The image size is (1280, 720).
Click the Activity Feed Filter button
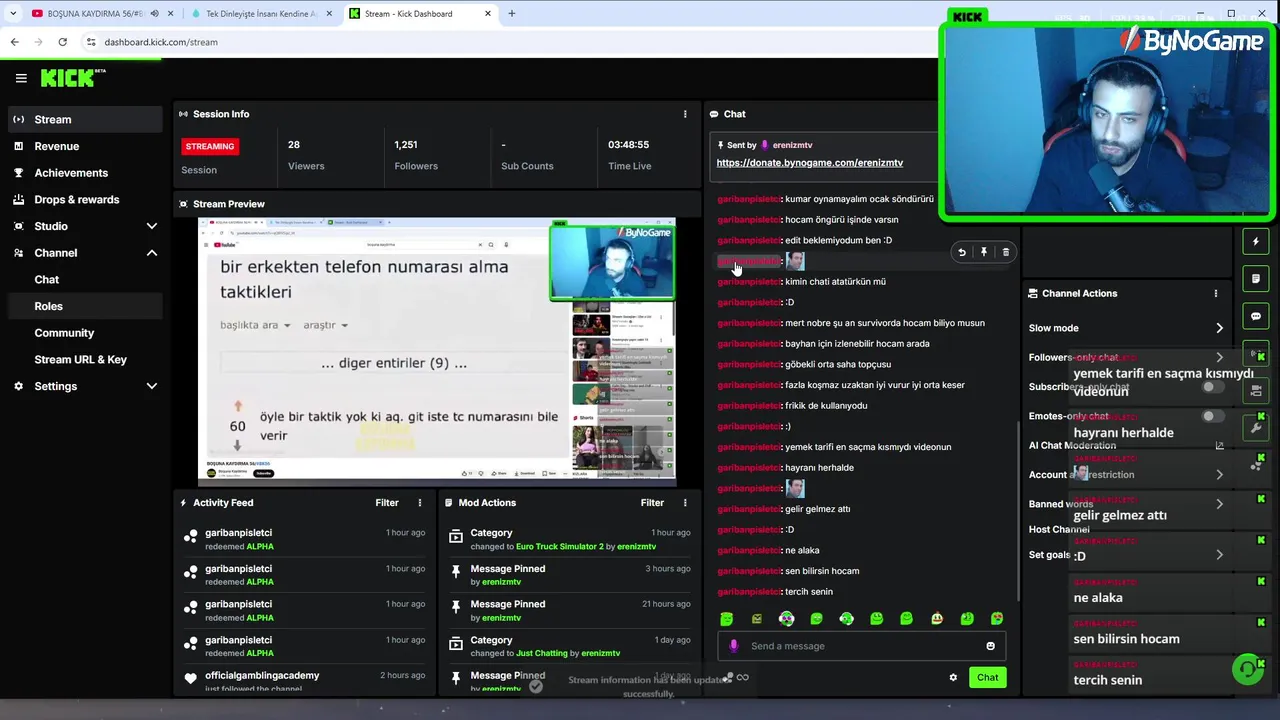point(387,503)
